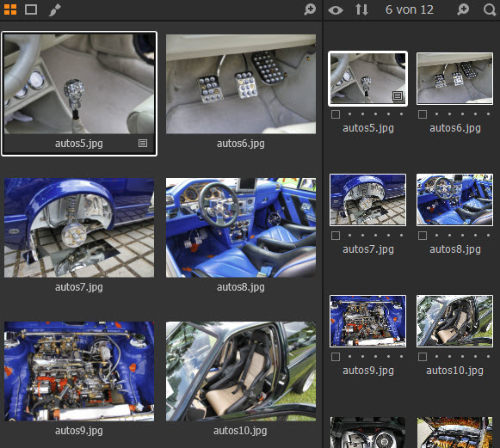Click the autos8.jpg label in right panel
This screenshot has width=500, height=448.
[x=455, y=250]
